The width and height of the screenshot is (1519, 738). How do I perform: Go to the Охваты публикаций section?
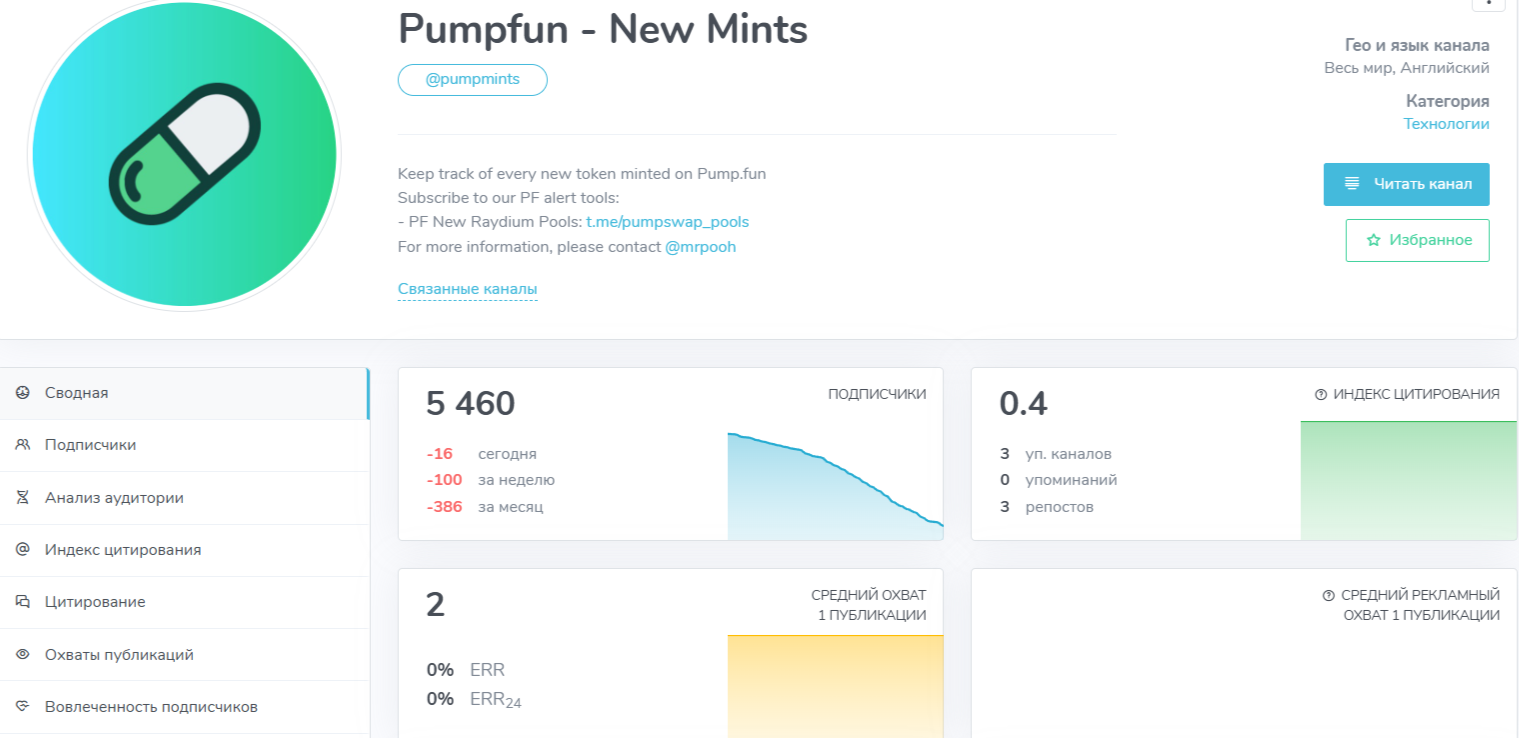click(119, 655)
